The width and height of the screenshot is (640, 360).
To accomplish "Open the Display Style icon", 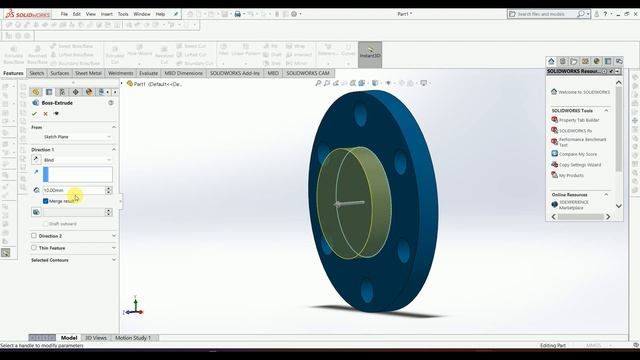I will (375, 83).
